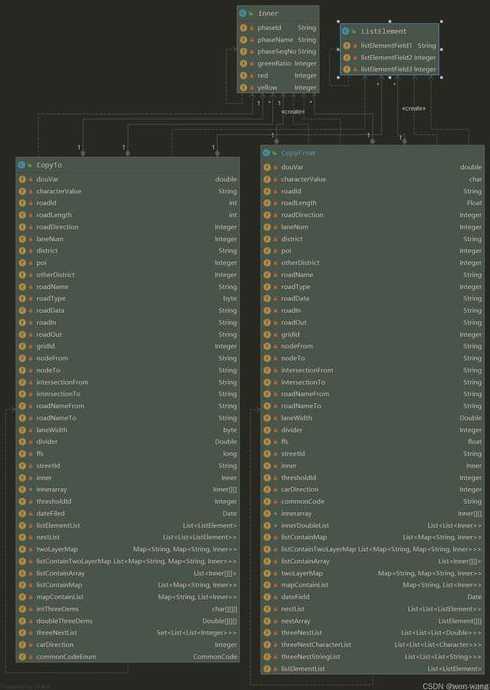Screen dimensions: 490x690
Task: Click the «create» edge label below ListElement
Action: pyautogui.click(x=413, y=108)
